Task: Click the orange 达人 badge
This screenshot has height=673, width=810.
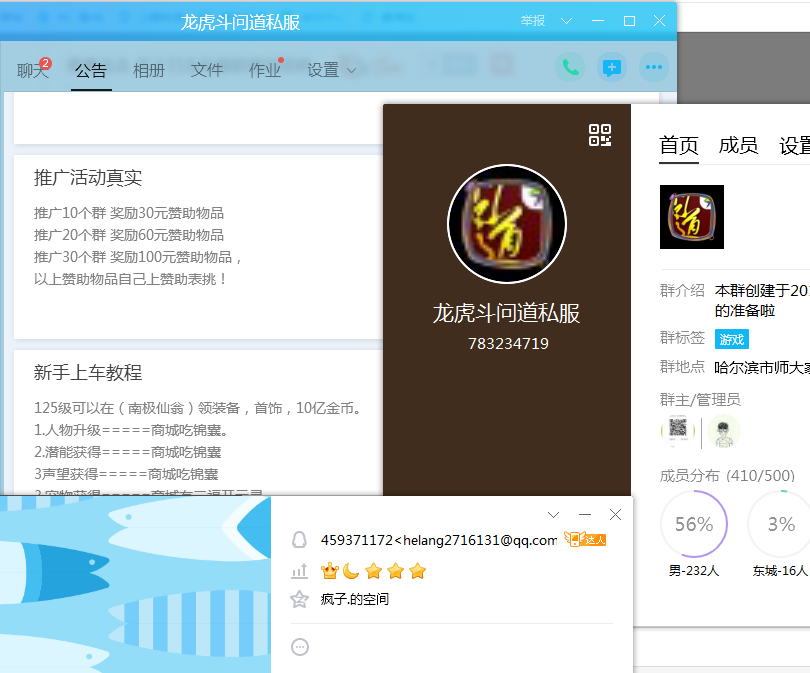Action: tap(586, 540)
